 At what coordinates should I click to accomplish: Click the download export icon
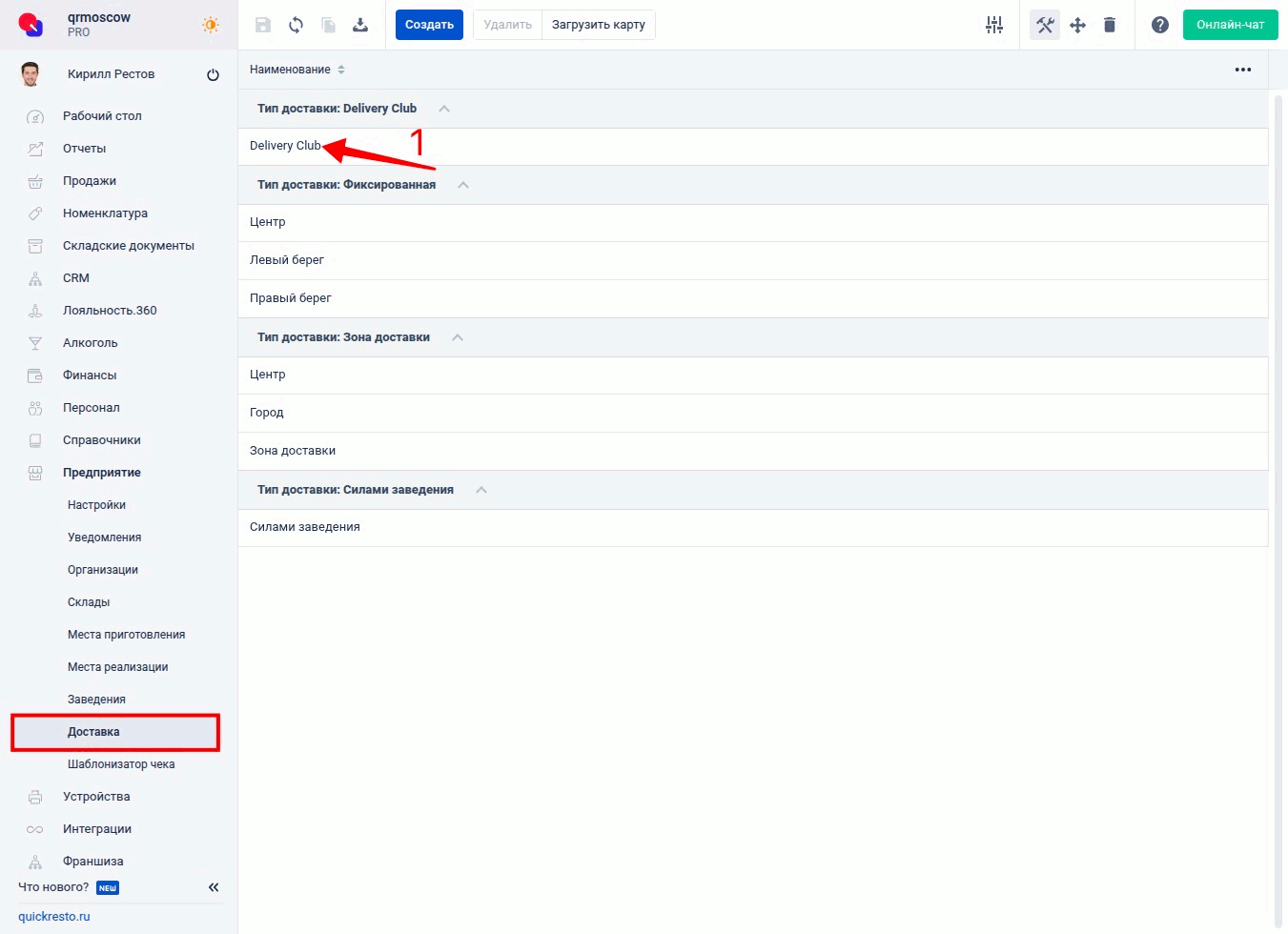click(360, 25)
